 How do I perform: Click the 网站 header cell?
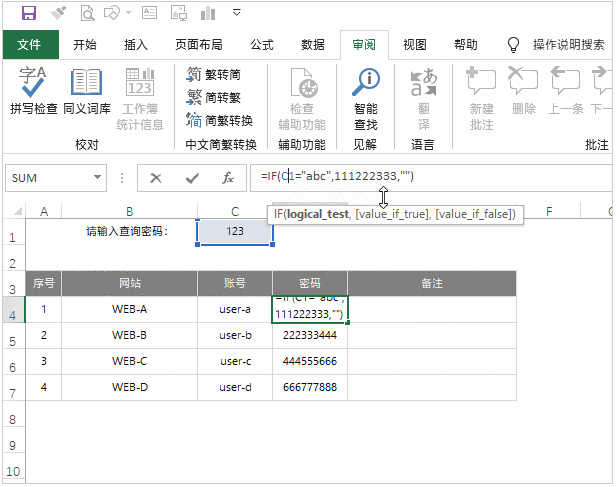point(130,283)
